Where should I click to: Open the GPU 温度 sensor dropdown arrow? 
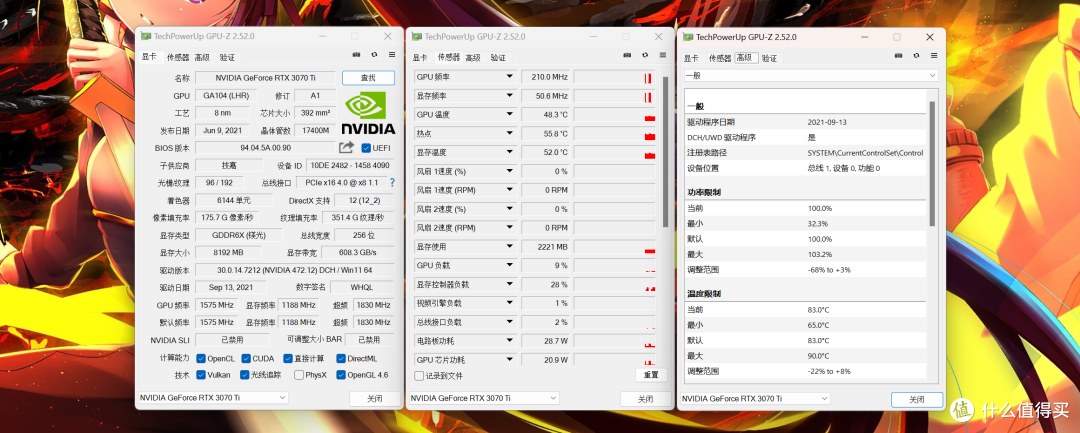click(510, 114)
